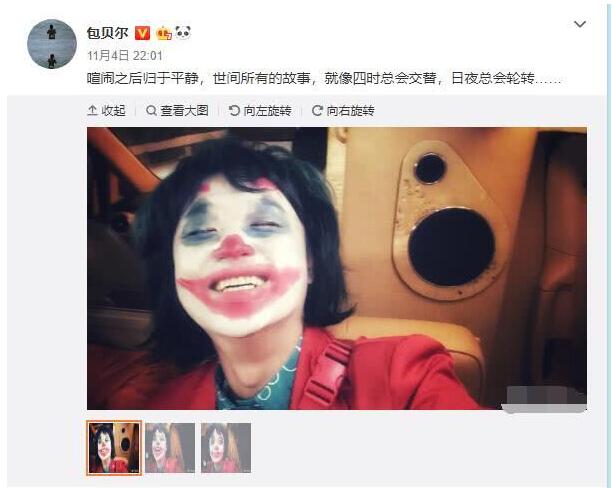This screenshot has height=488, width=613.
Task: Collapse the image viewer with 收起
Action: [106, 111]
